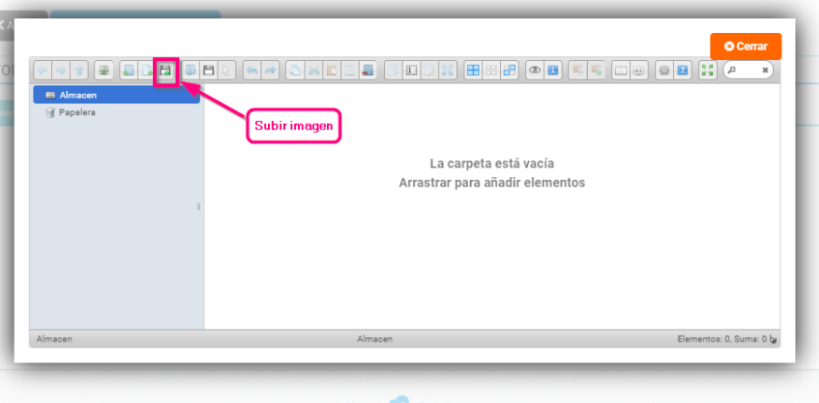Click the cut scissors icon
The width and height of the screenshot is (819, 403).
pyautogui.click(x=314, y=70)
